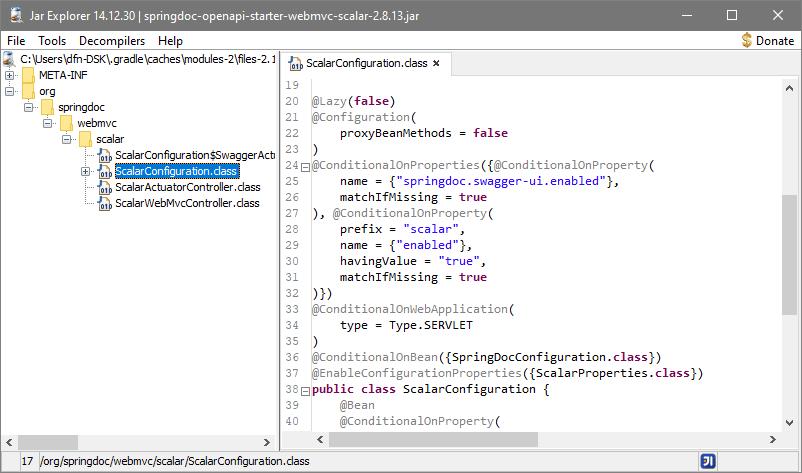Click the "scalar" string on line 28

(x=431, y=229)
